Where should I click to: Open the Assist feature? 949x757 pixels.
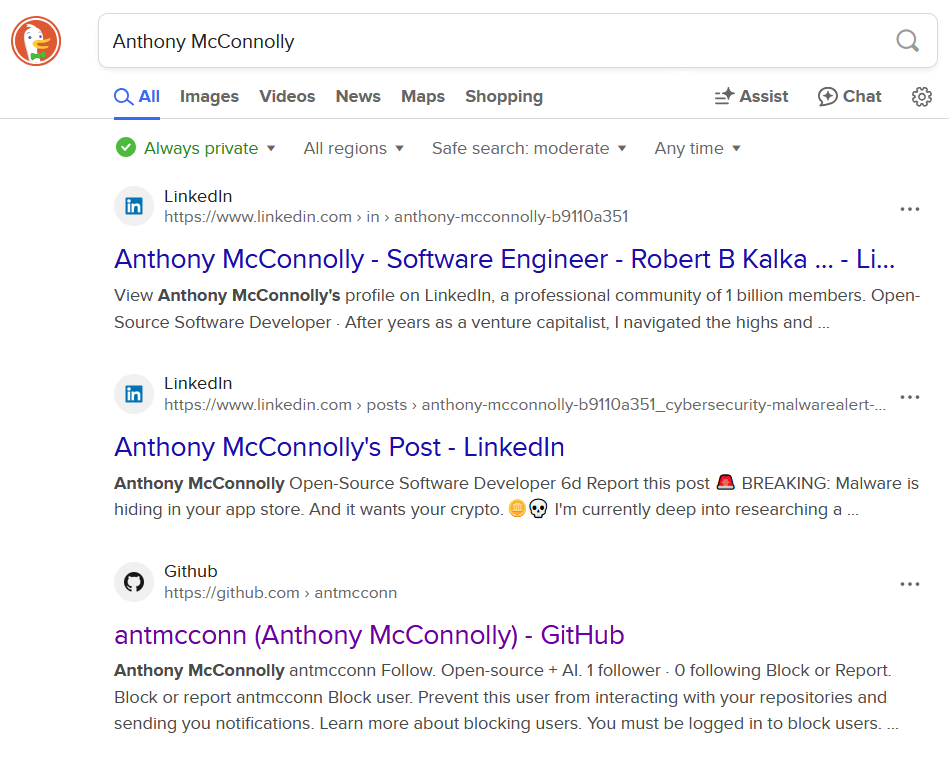[751, 97]
